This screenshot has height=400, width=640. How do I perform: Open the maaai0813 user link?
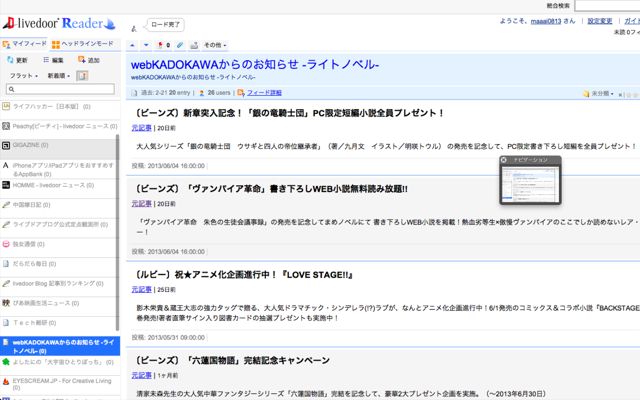(546, 21)
